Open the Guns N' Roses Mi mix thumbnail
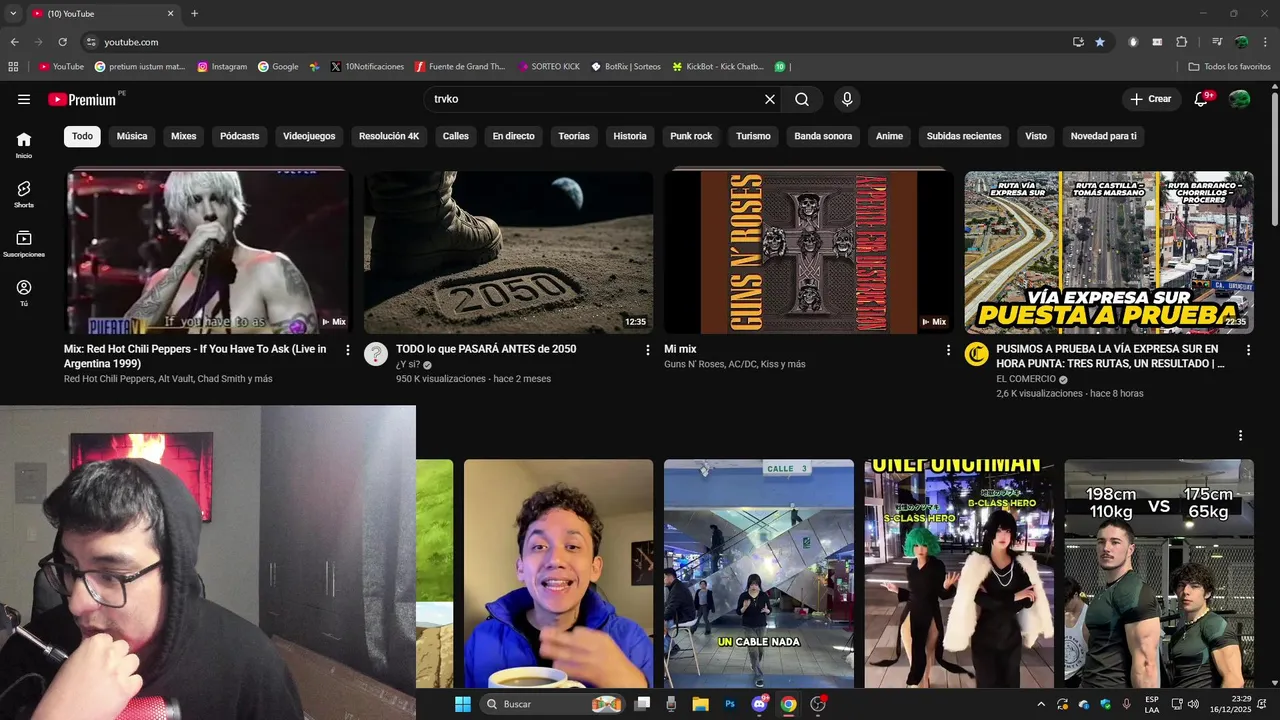This screenshot has width=1280, height=720. click(x=808, y=252)
